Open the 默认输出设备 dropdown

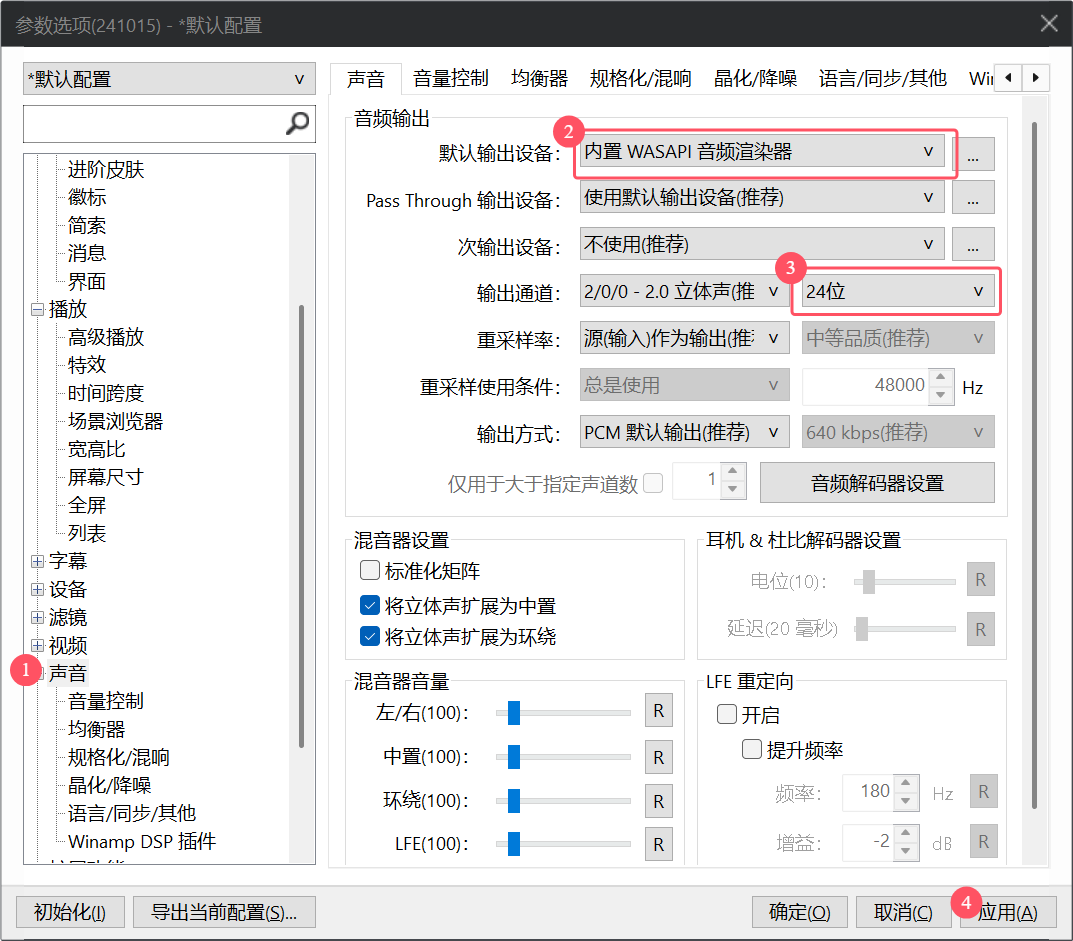762,152
